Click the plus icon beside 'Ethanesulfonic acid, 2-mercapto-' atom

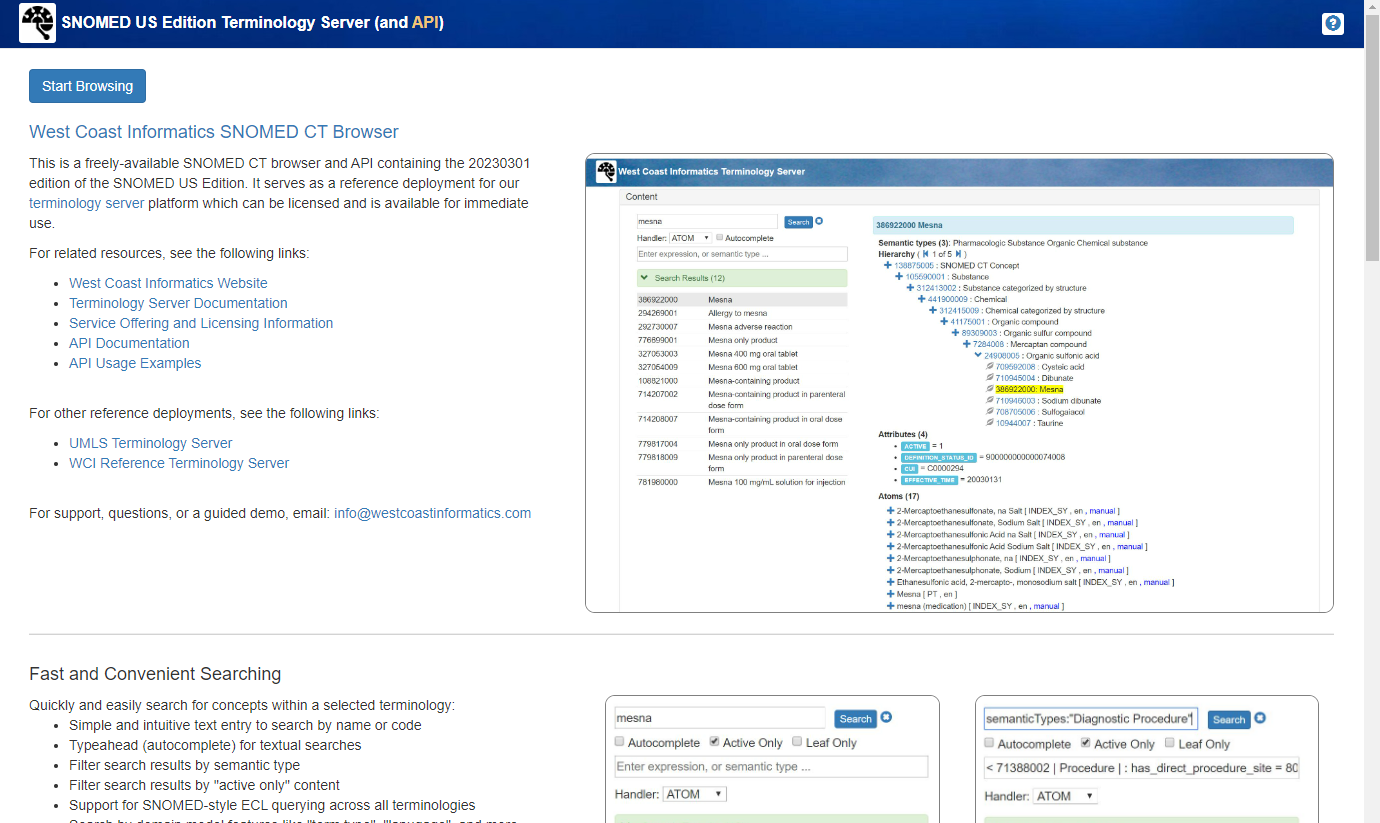click(890, 582)
